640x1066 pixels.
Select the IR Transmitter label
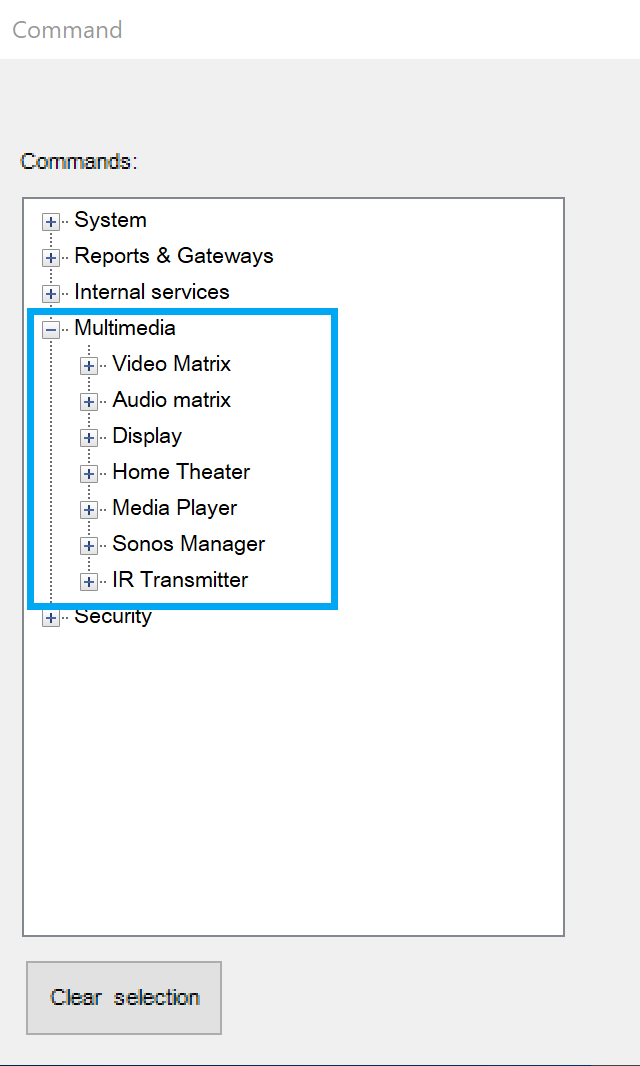180,580
